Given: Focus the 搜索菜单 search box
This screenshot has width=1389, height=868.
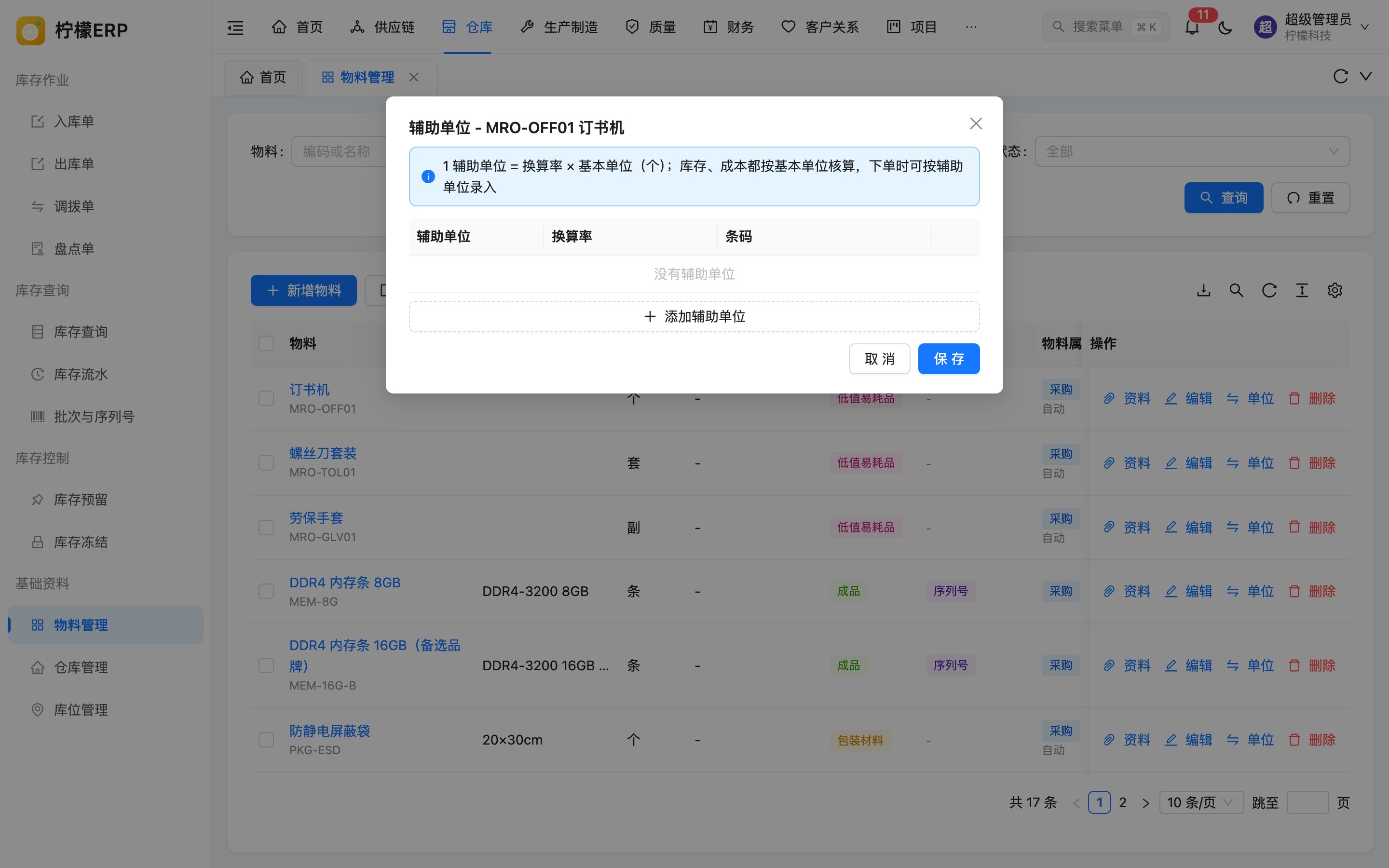Looking at the screenshot, I should tap(1105, 27).
